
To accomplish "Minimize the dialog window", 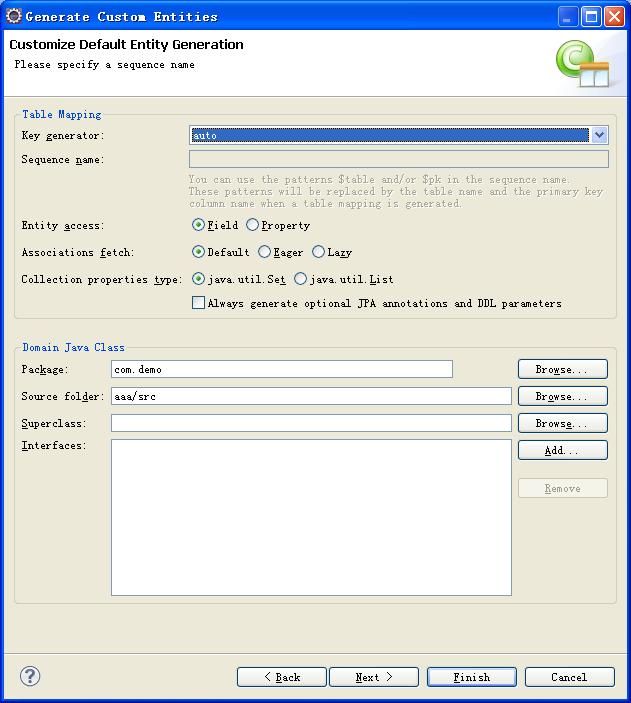I will coord(568,17).
